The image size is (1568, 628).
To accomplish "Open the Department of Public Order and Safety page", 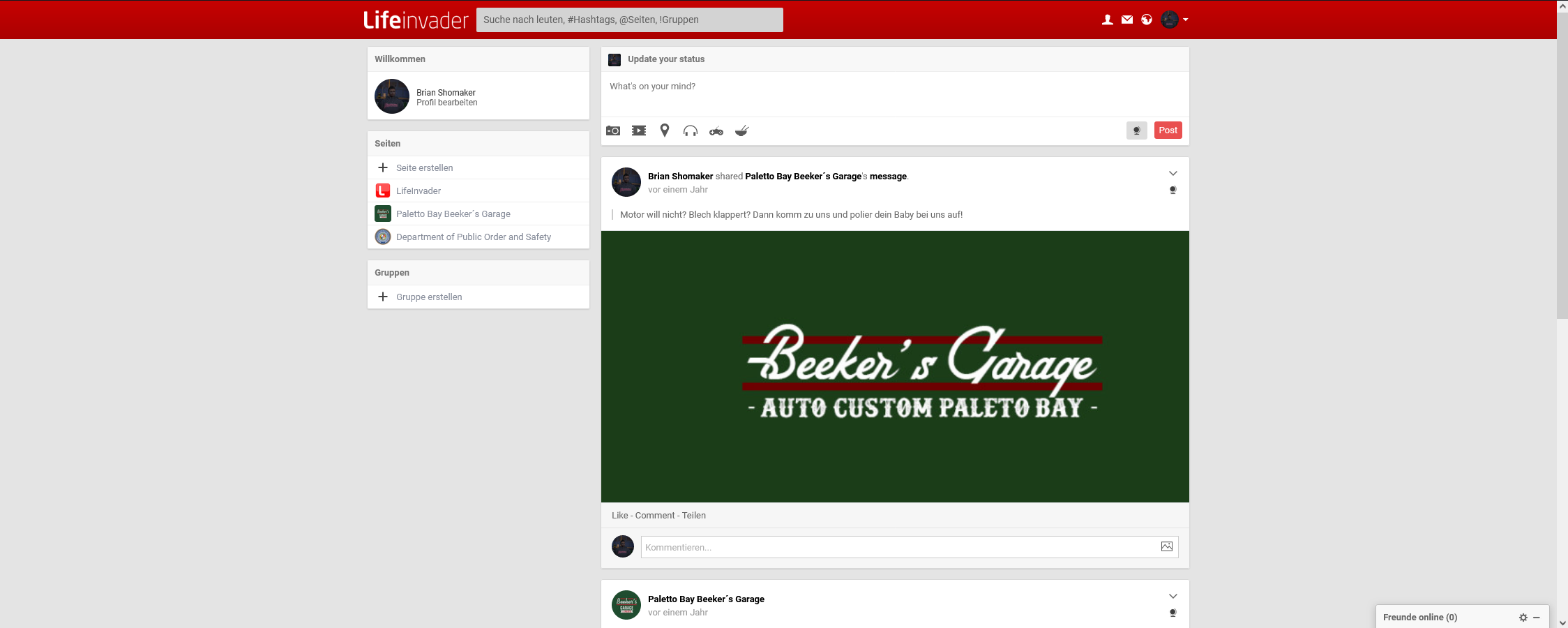I will [473, 237].
